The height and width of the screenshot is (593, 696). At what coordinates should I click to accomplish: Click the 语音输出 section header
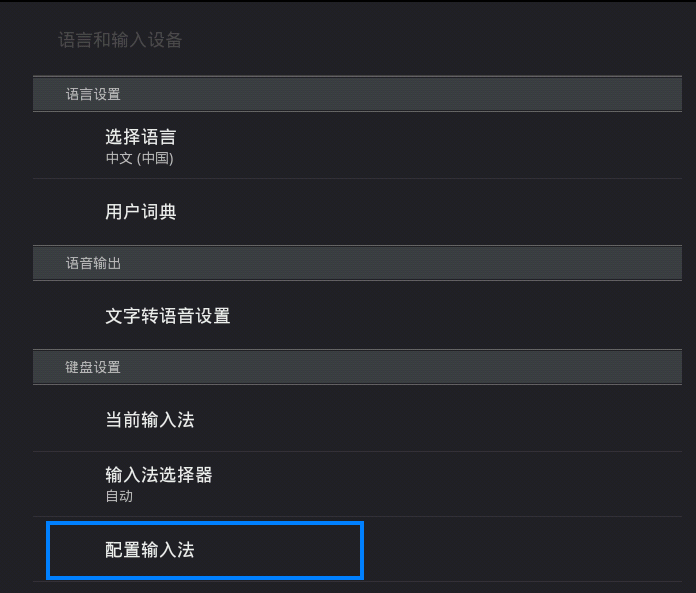[x=93, y=263]
